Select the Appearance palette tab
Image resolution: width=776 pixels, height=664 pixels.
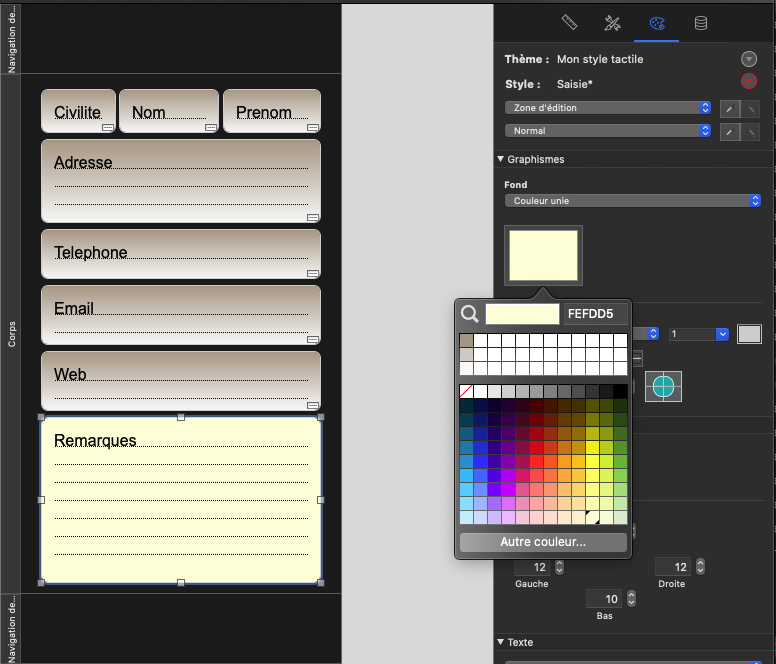click(x=657, y=23)
